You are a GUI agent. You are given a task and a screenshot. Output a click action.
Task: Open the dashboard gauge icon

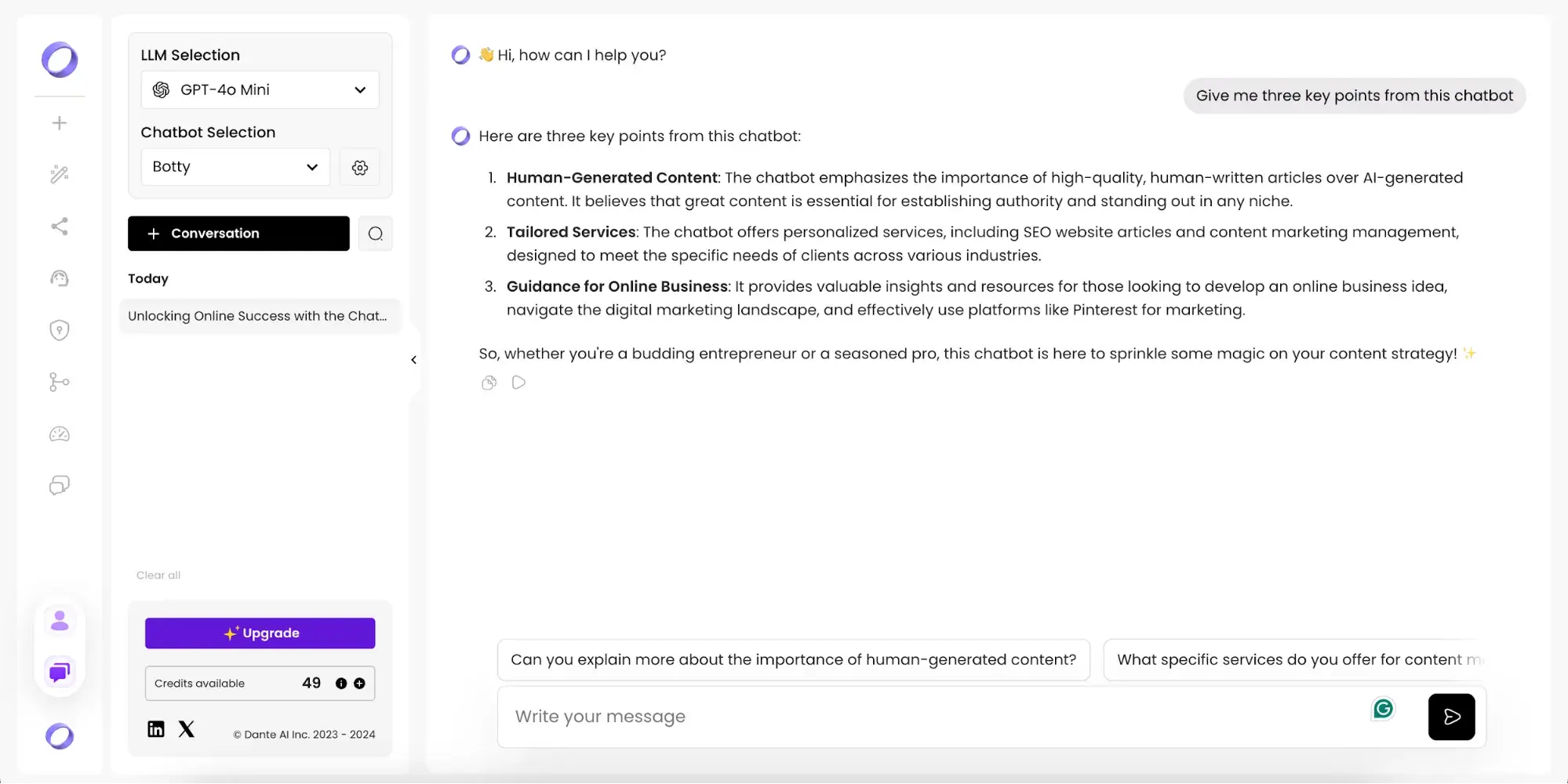point(60,434)
